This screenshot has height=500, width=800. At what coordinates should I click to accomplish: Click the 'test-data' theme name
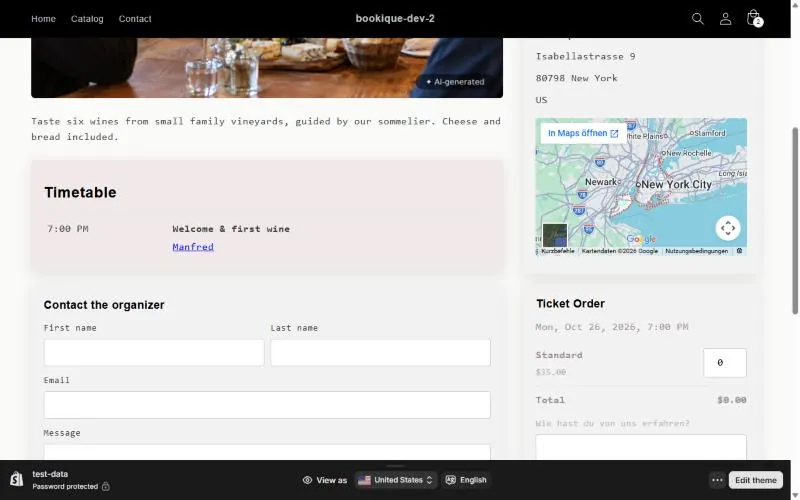(x=50, y=474)
